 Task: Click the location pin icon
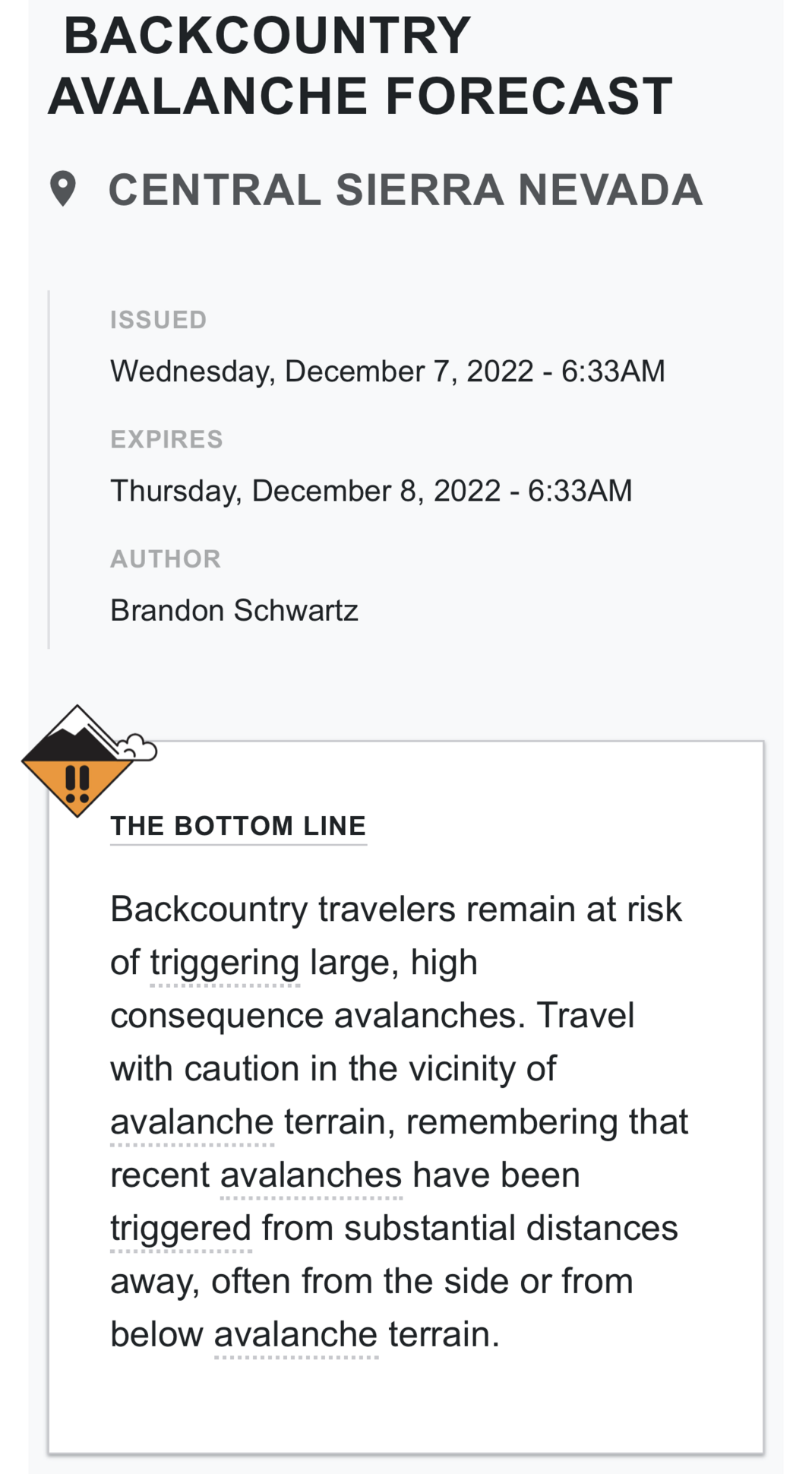(63, 189)
